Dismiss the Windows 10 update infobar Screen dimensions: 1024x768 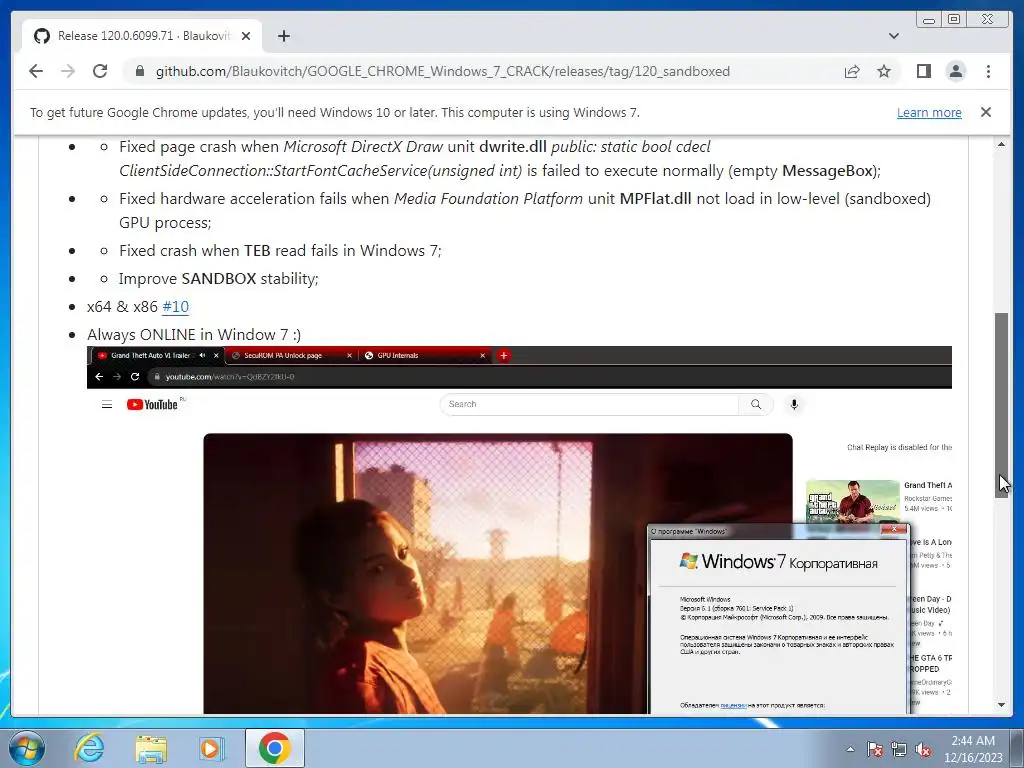pyautogui.click(x=985, y=112)
